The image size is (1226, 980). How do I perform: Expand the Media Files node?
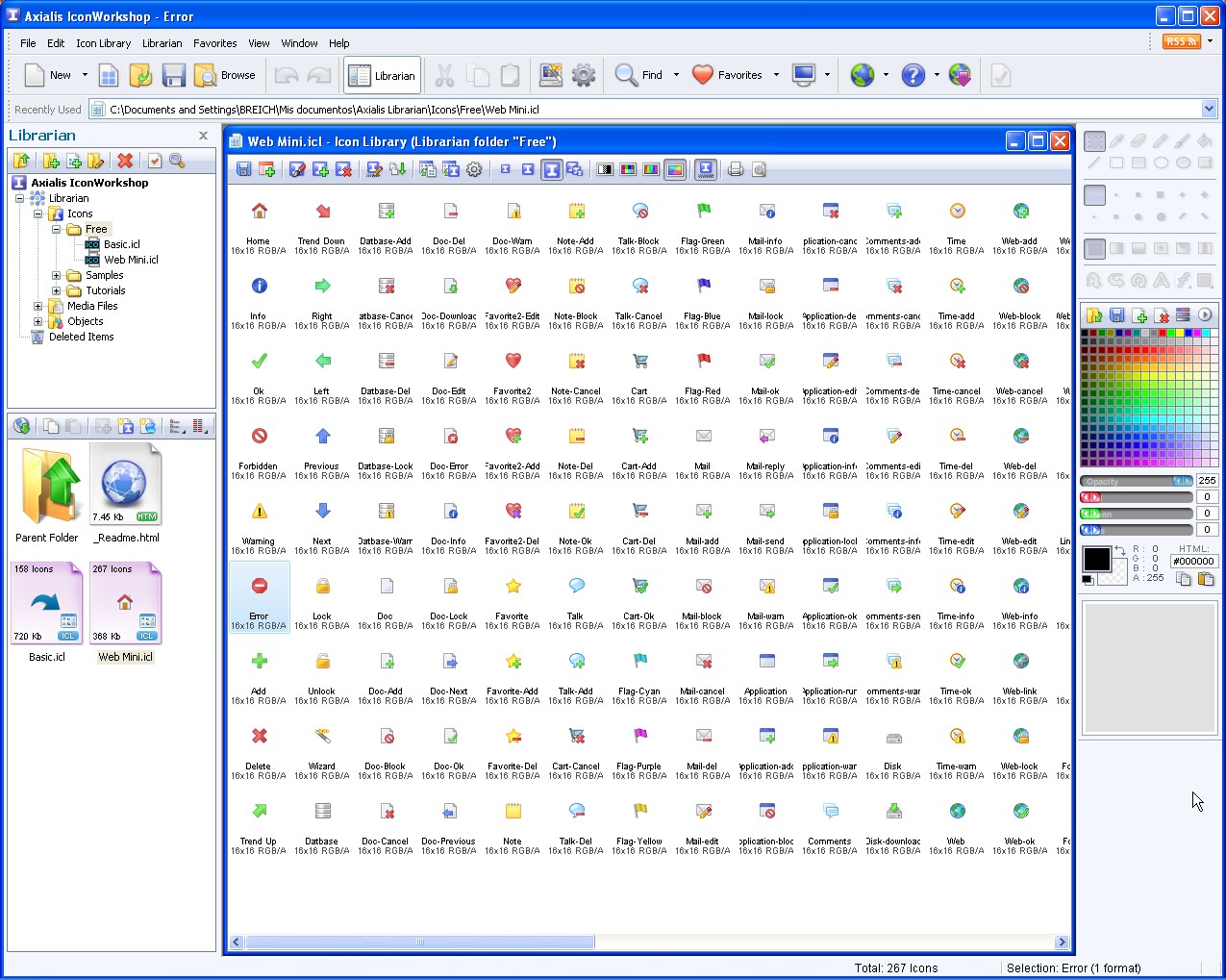click(x=38, y=306)
